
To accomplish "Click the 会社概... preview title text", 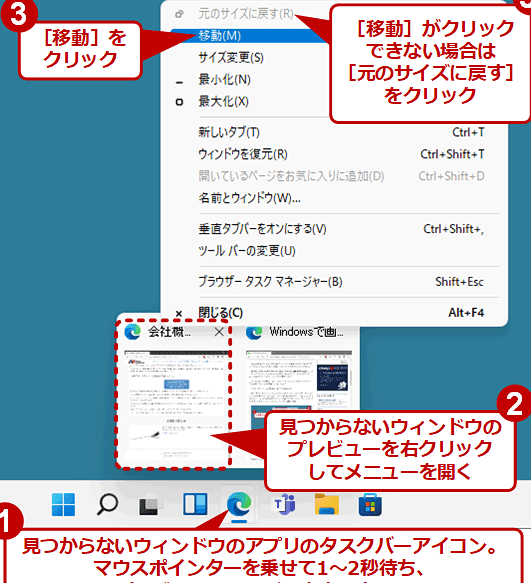I will pos(170,332).
